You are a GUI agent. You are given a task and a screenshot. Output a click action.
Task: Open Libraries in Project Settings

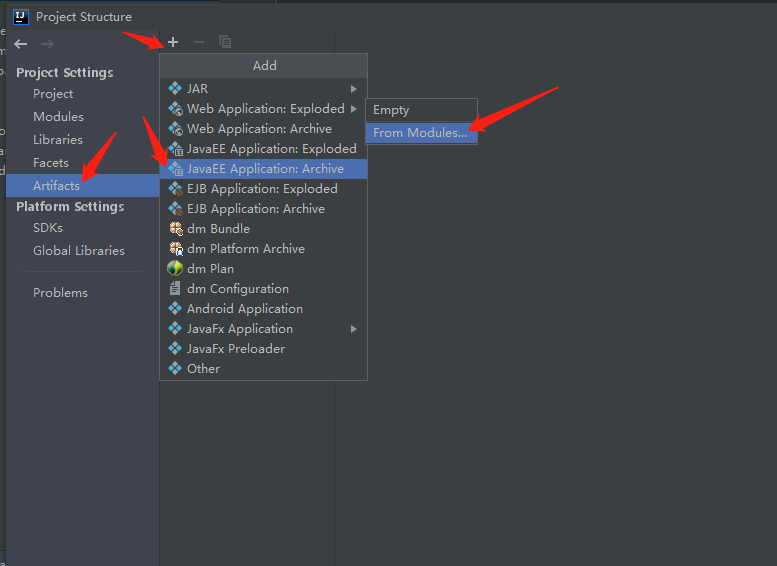[x=82, y=139]
